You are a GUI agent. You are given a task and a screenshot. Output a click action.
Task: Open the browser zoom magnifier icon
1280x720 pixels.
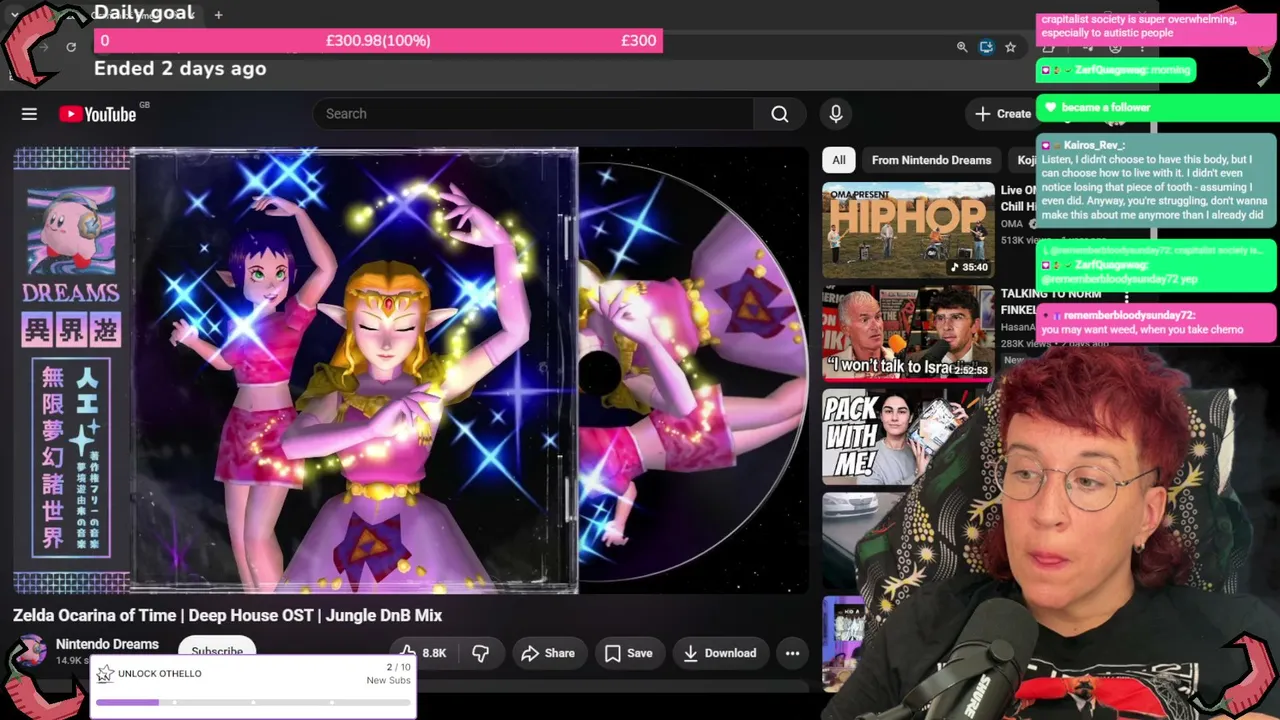(x=962, y=47)
